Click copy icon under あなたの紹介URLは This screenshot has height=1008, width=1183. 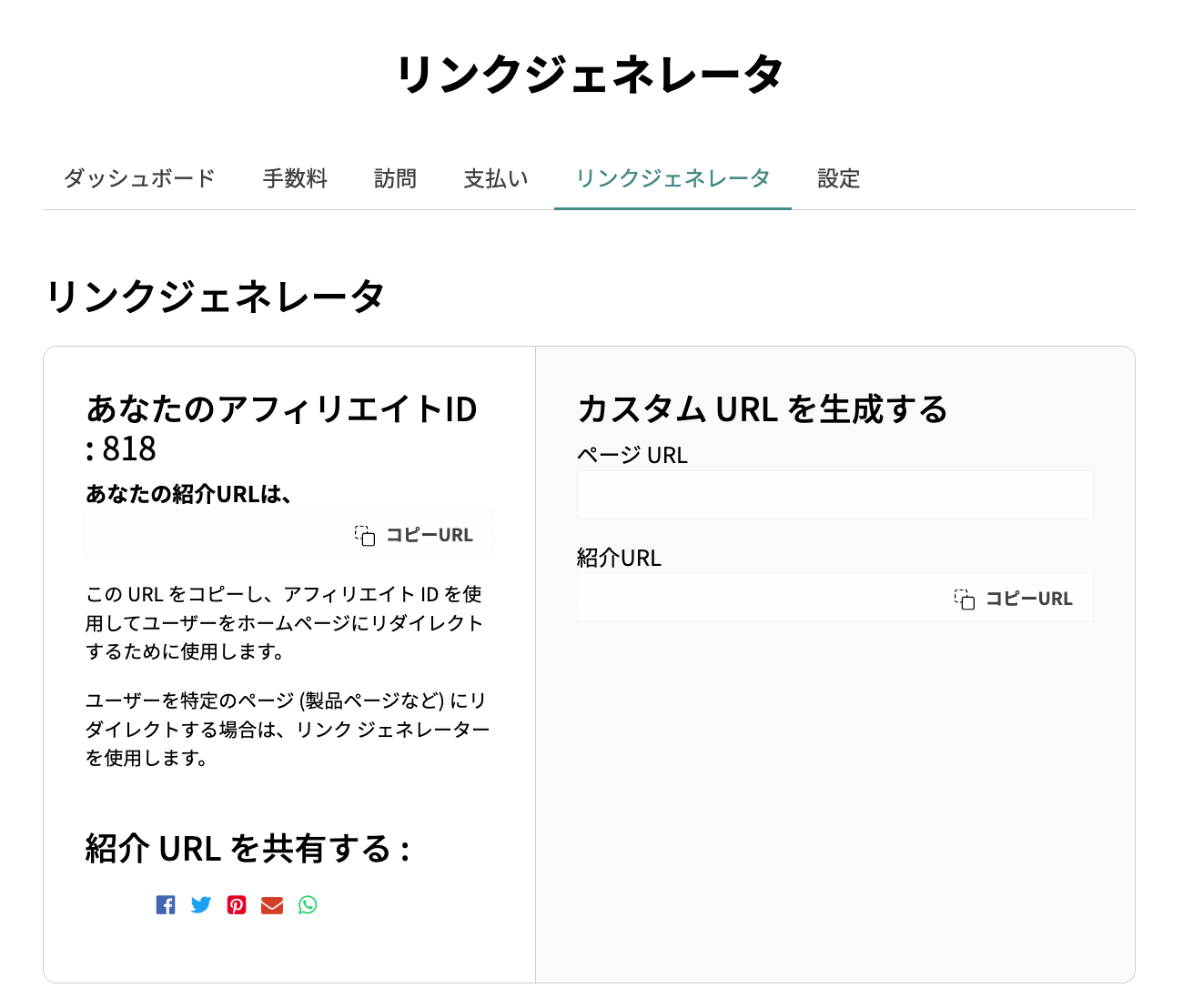tap(365, 536)
